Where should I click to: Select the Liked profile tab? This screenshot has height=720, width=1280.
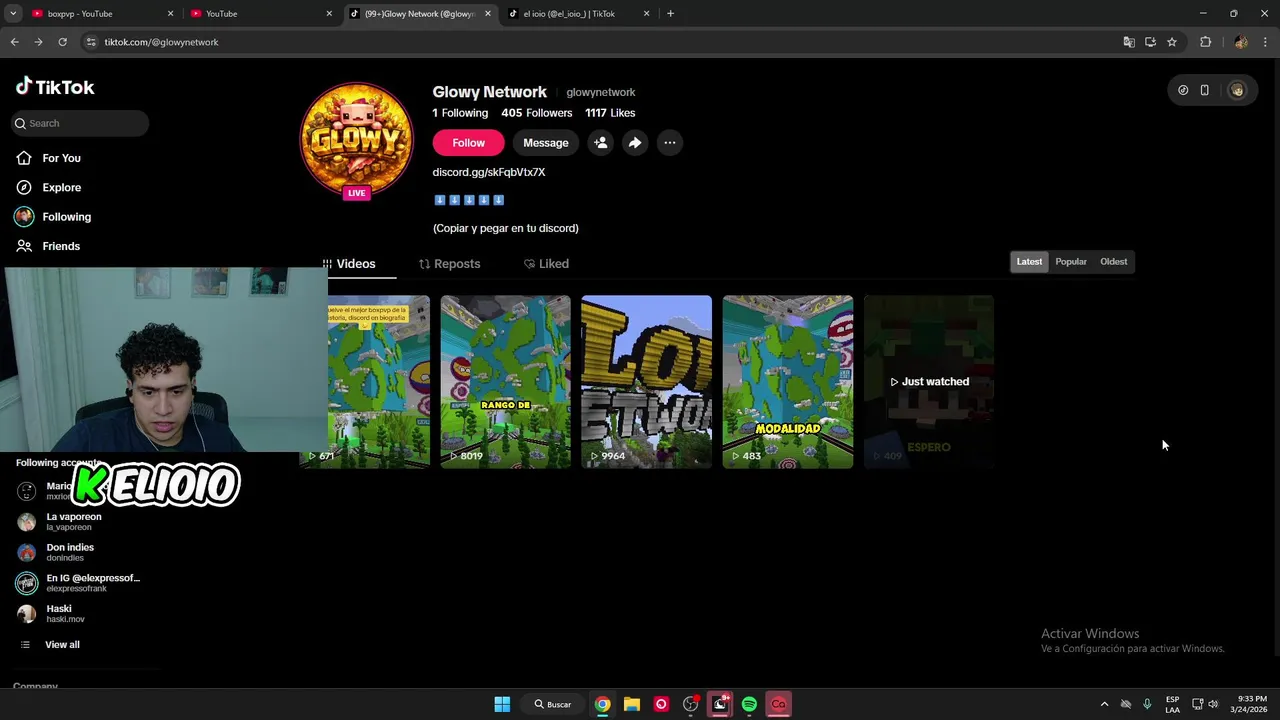click(546, 264)
